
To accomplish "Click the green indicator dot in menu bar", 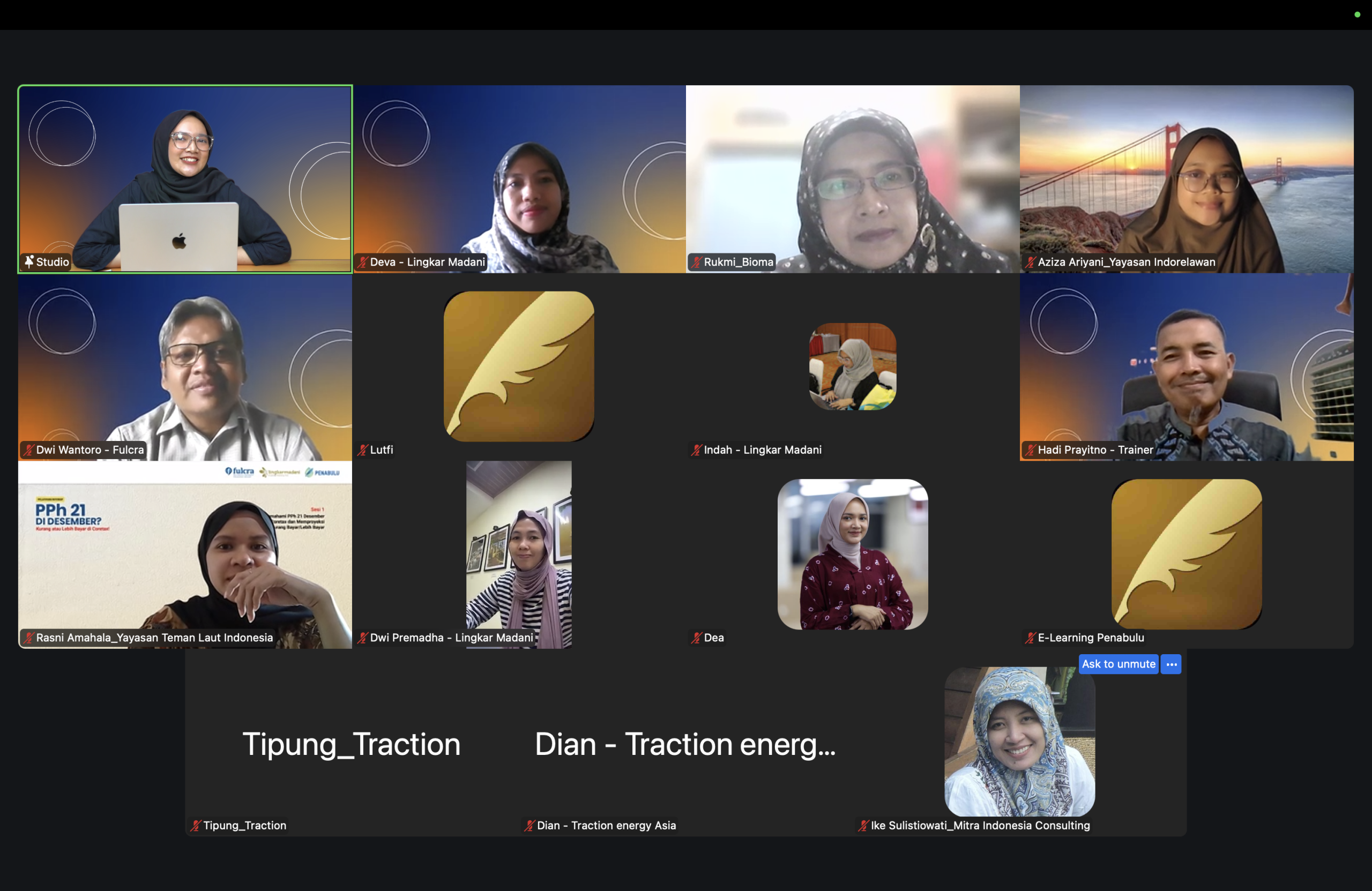I will point(1357,15).
